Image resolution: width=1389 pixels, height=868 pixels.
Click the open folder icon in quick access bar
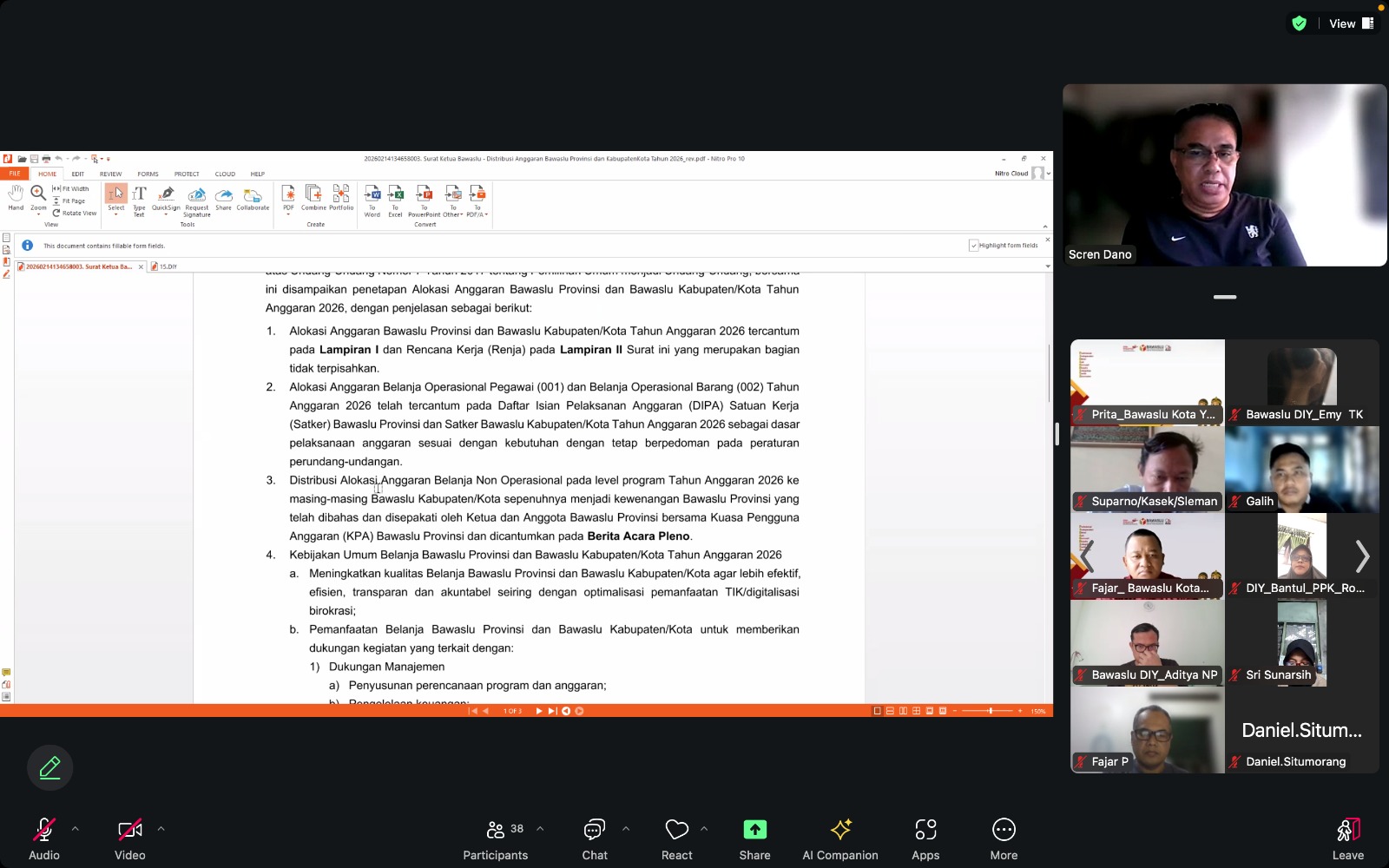tap(22, 159)
